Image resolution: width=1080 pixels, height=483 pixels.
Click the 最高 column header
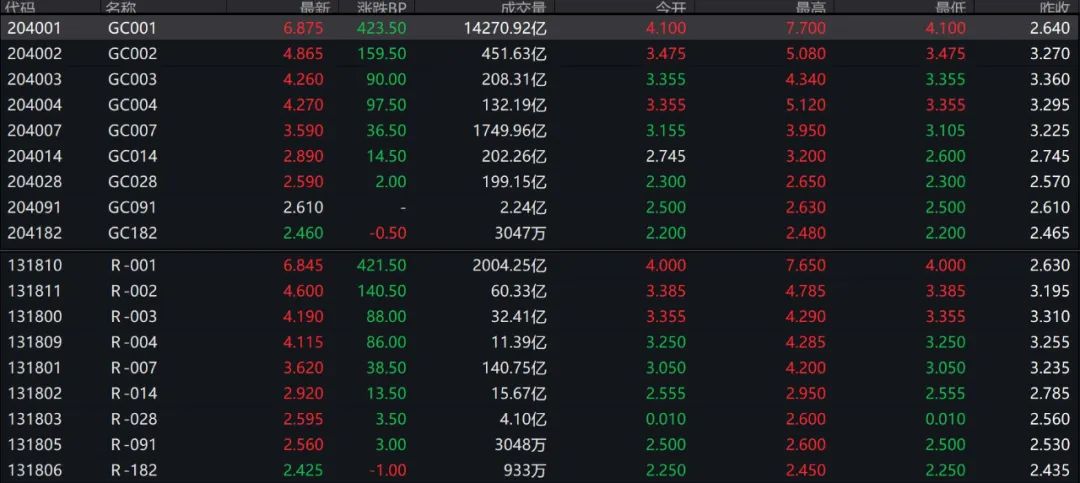coord(810,6)
